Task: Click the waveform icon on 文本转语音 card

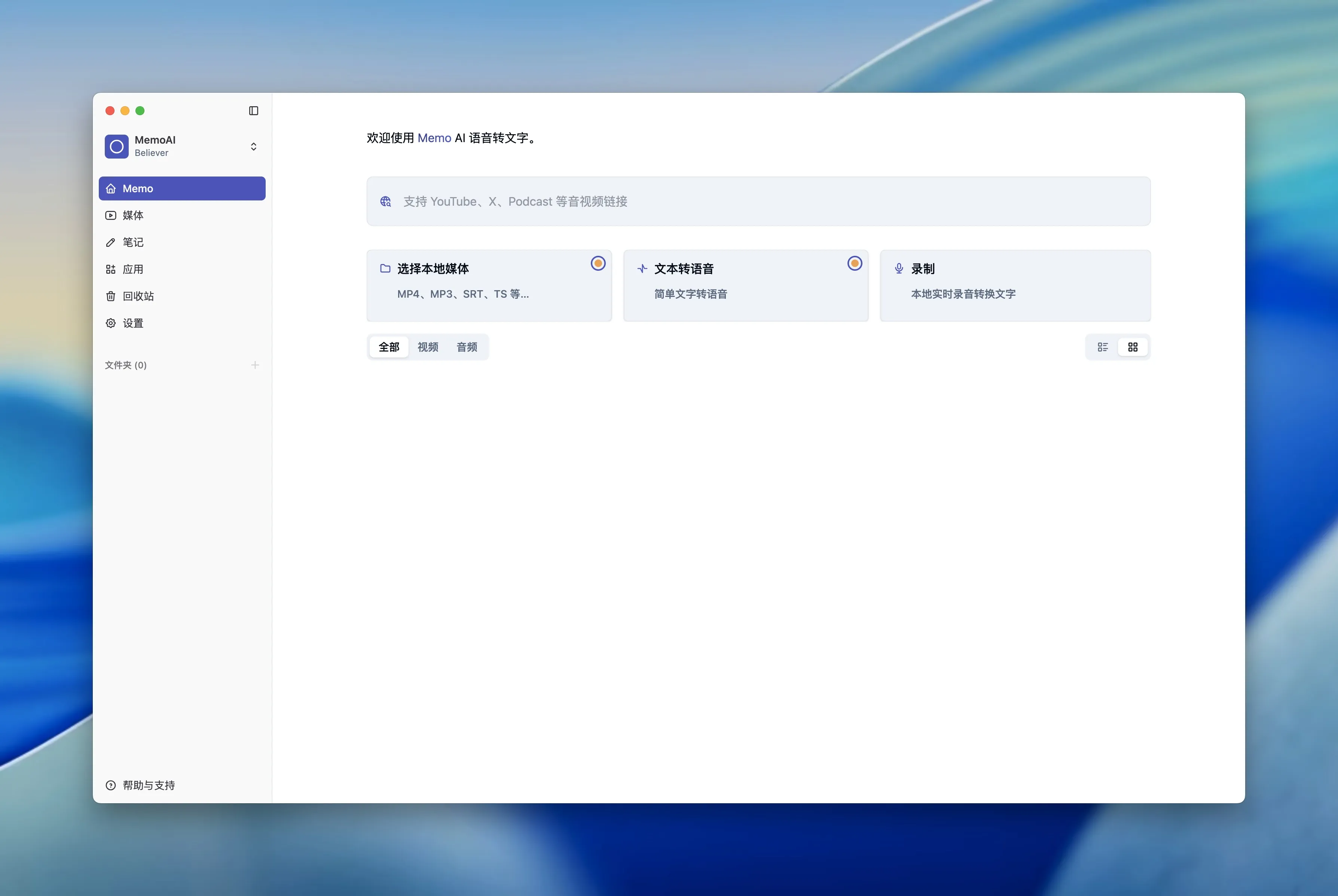Action: (643, 268)
